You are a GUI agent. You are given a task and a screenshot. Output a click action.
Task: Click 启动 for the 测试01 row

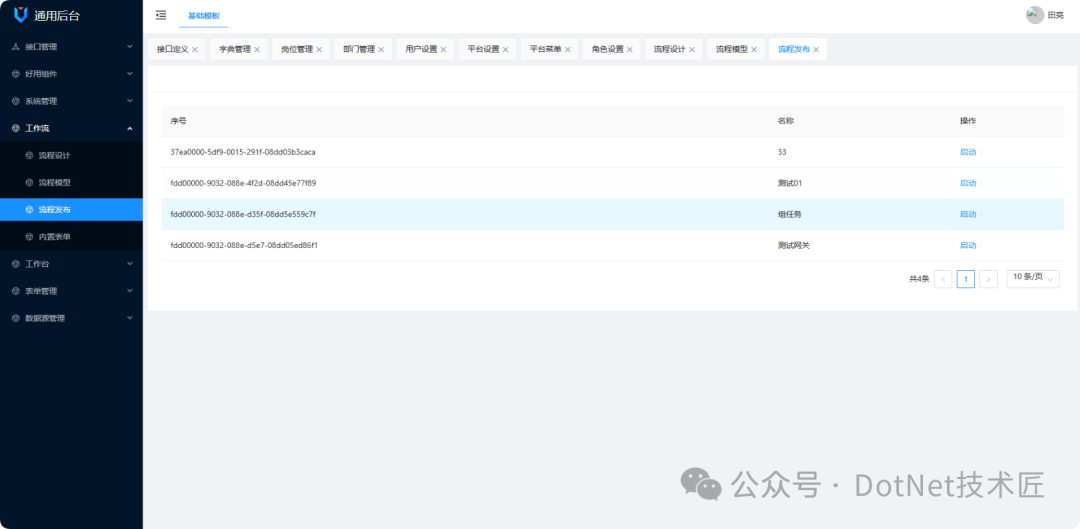[967, 183]
